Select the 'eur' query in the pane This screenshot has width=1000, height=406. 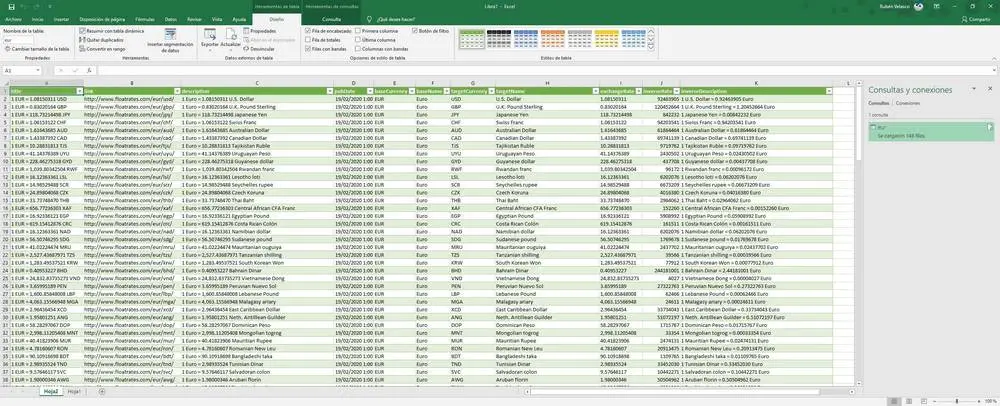tap(930, 131)
